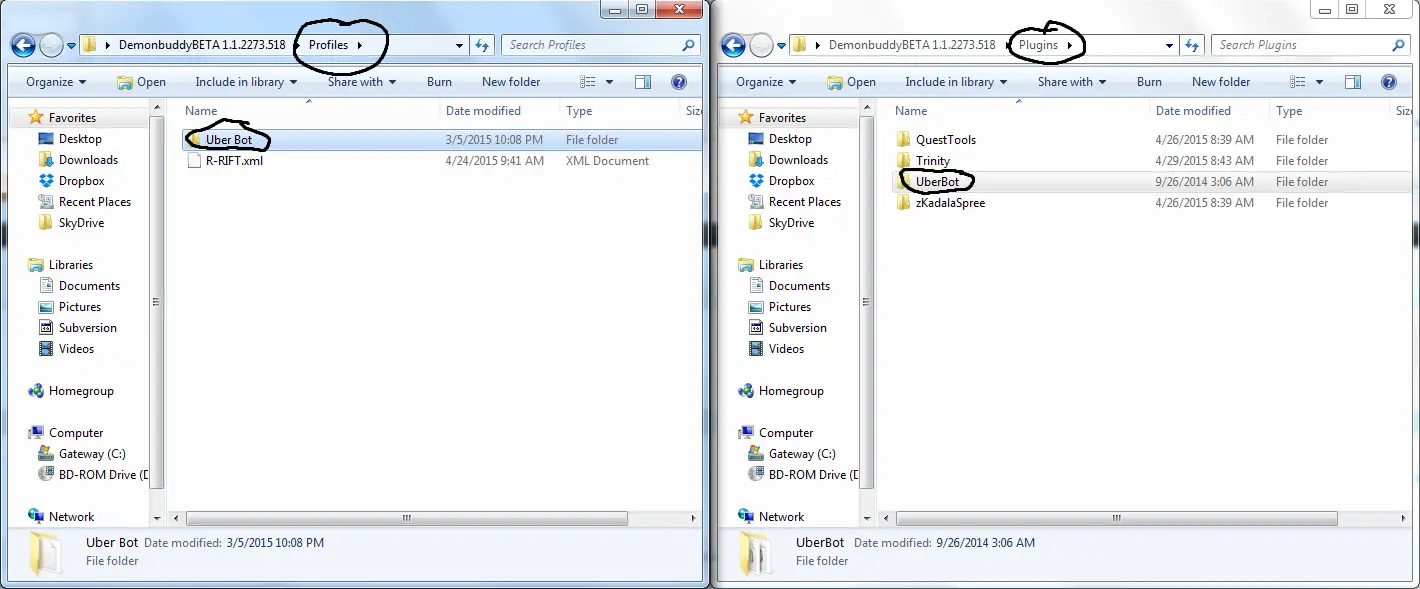Go back in the Profiles window
Image resolution: width=1420 pixels, height=589 pixels.
[x=24, y=45]
